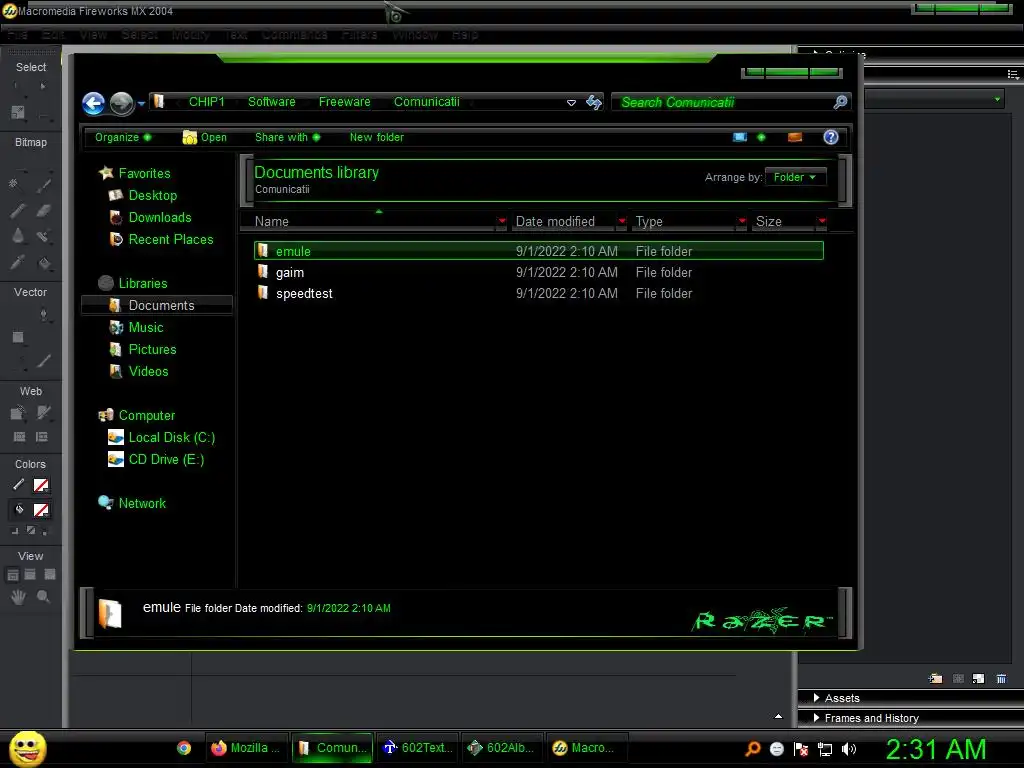Choose the Subselection tool arrow
The width and height of the screenshot is (1024, 768).
click(43, 86)
